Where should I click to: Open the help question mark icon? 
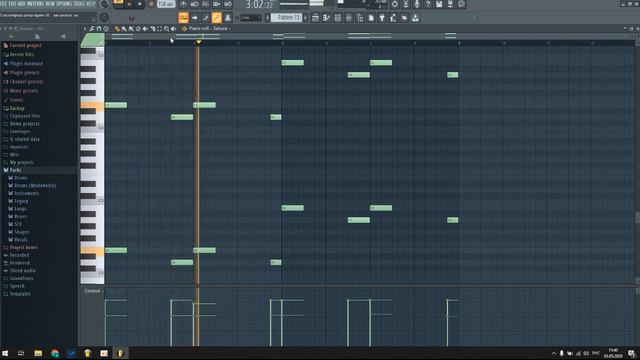click(x=428, y=4)
